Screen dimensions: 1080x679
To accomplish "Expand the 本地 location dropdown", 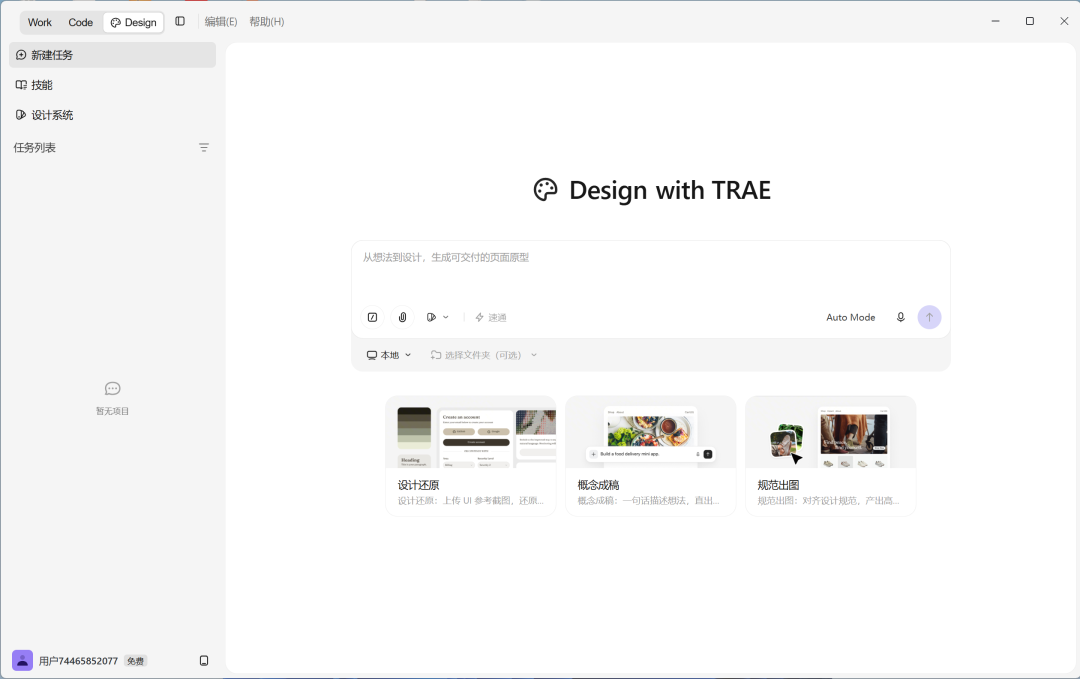I will pyautogui.click(x=389, y=355).
